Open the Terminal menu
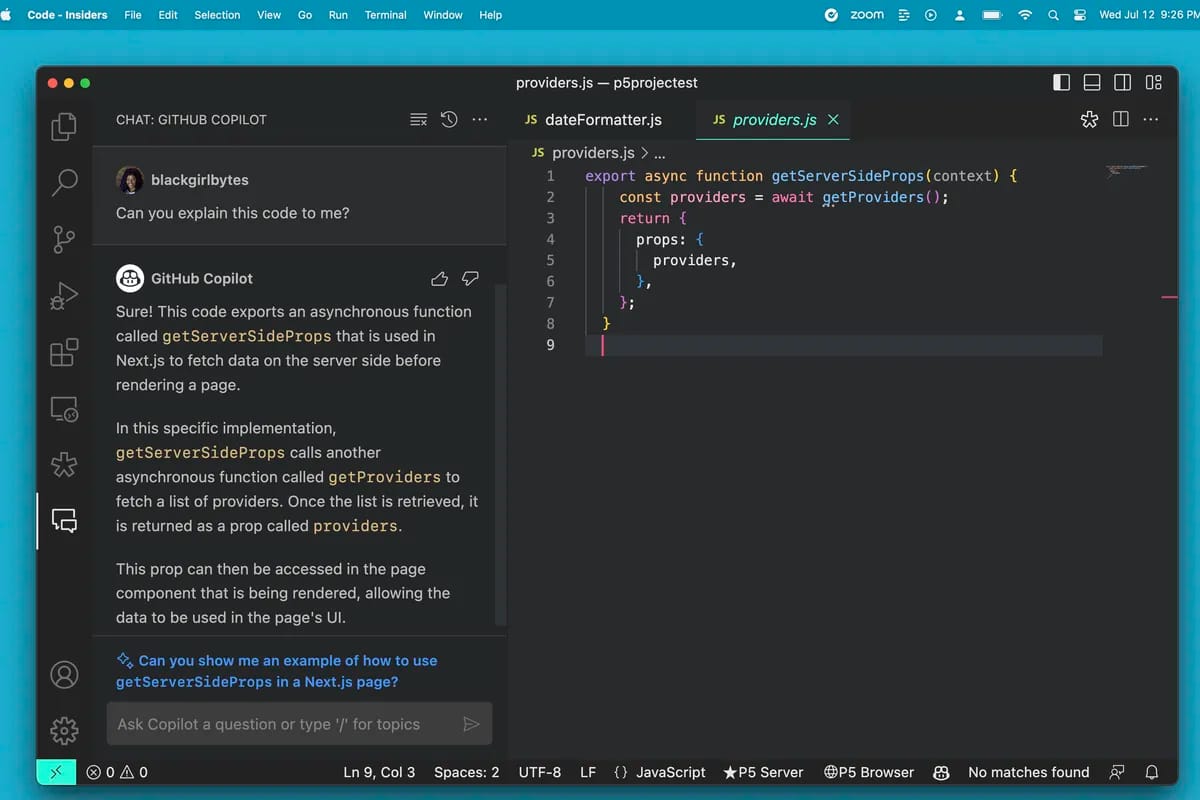The height and width of the screenshot is (800, 1200). pyautogui.click(x=385, y=15)
